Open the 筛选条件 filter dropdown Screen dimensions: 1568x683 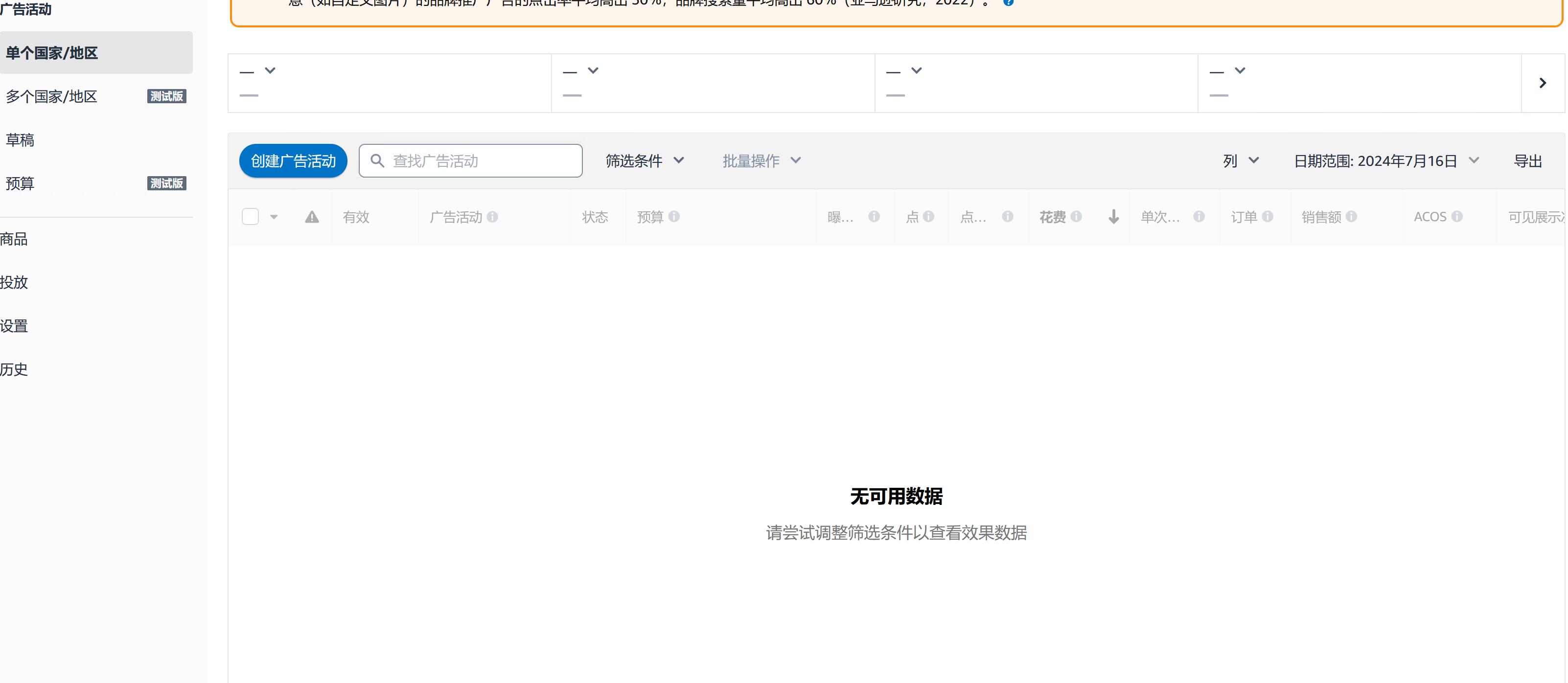645,160
